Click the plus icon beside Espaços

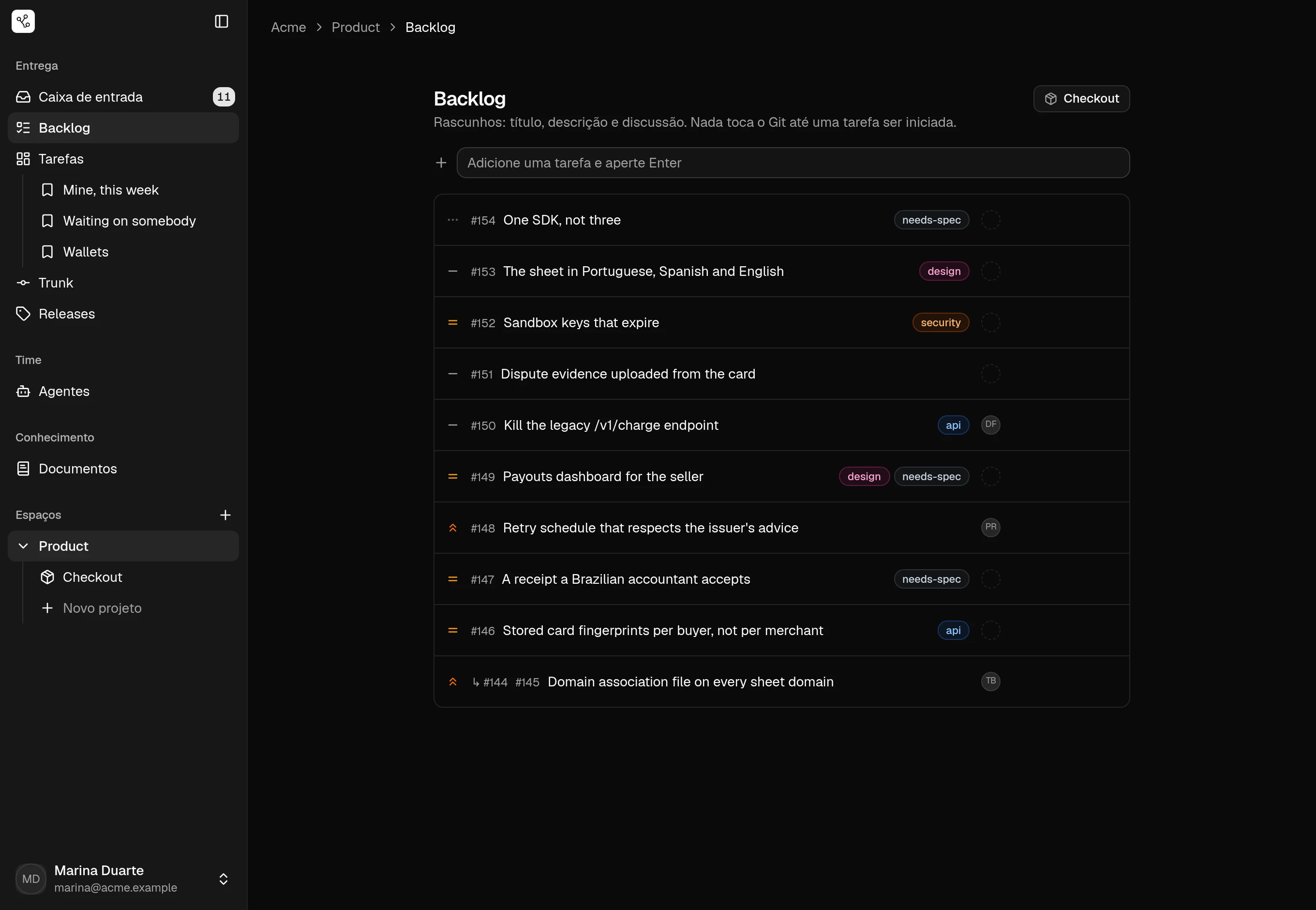point(225,515)
